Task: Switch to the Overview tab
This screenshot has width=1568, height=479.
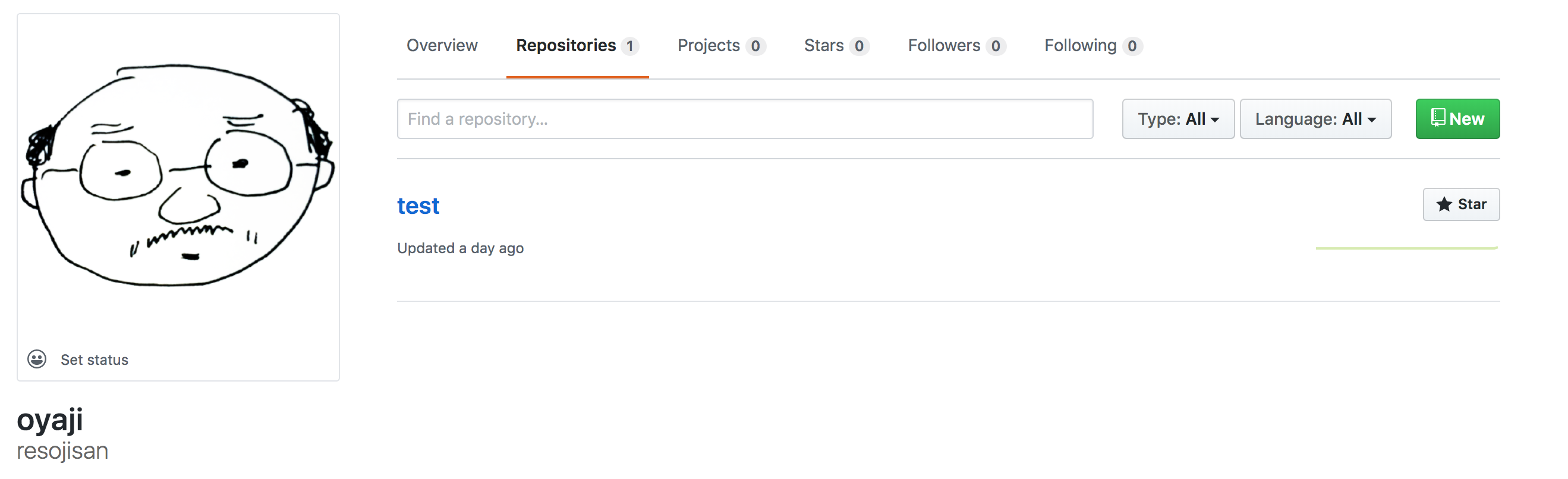Action: (442, 46)
